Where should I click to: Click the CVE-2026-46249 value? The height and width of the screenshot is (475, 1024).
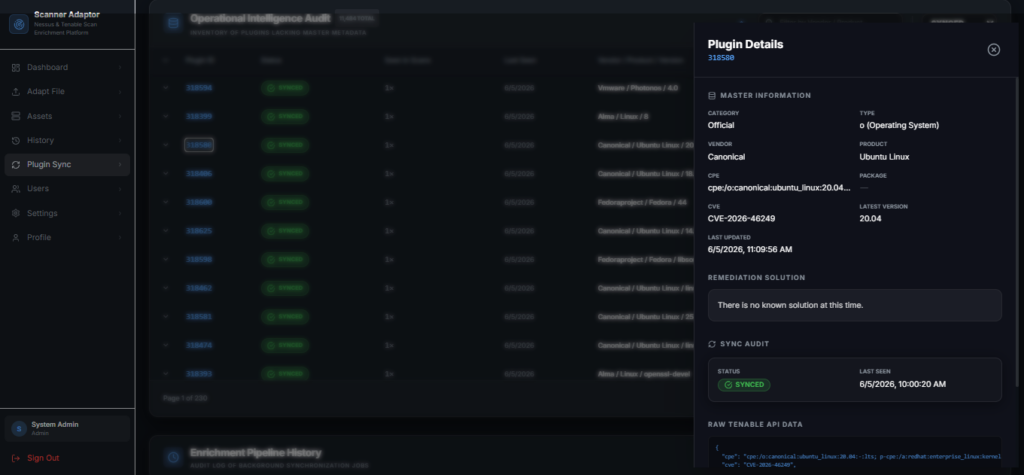tap(741, 219)
